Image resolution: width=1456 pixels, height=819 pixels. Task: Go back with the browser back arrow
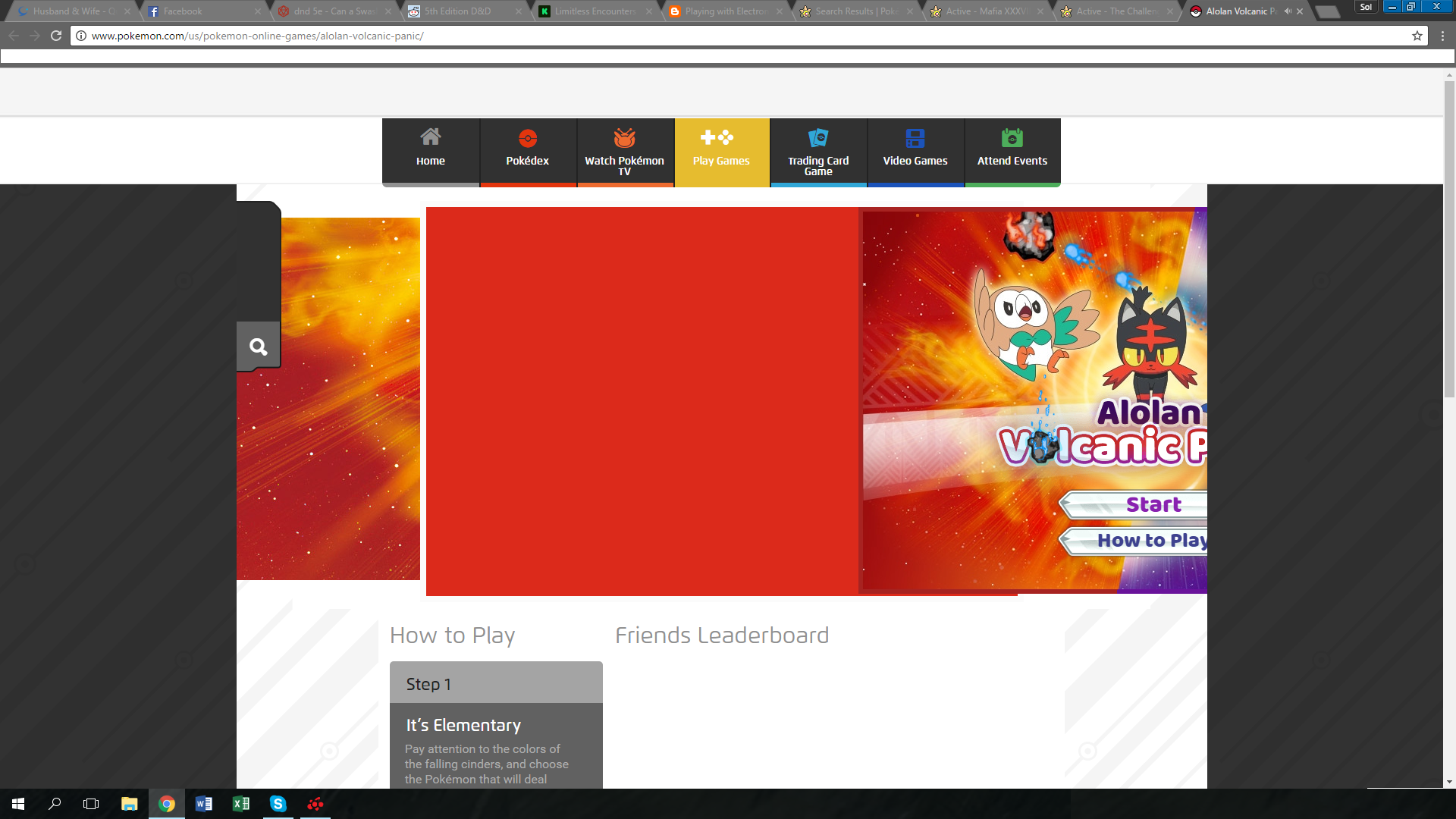[x=14, y=36]
